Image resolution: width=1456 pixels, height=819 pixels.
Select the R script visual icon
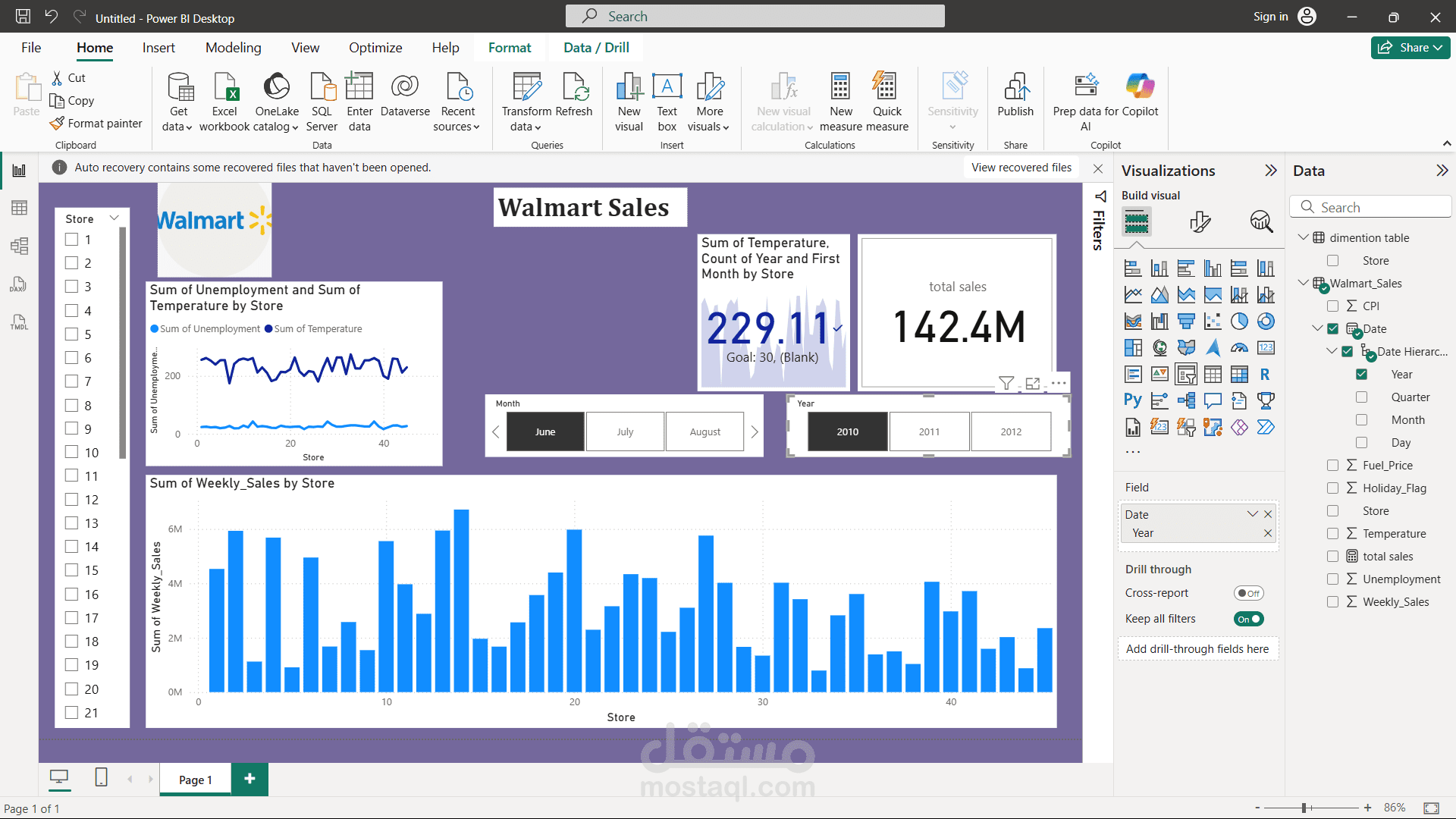coord(1265,375)
